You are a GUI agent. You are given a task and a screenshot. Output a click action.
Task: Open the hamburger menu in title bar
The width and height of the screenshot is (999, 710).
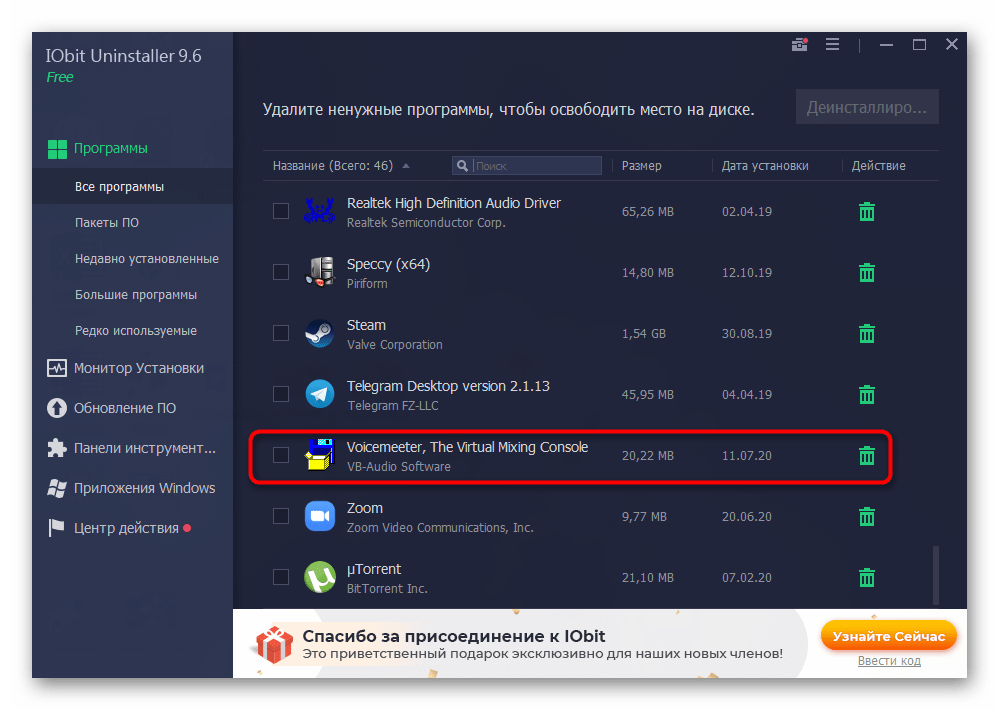(832, 45)
